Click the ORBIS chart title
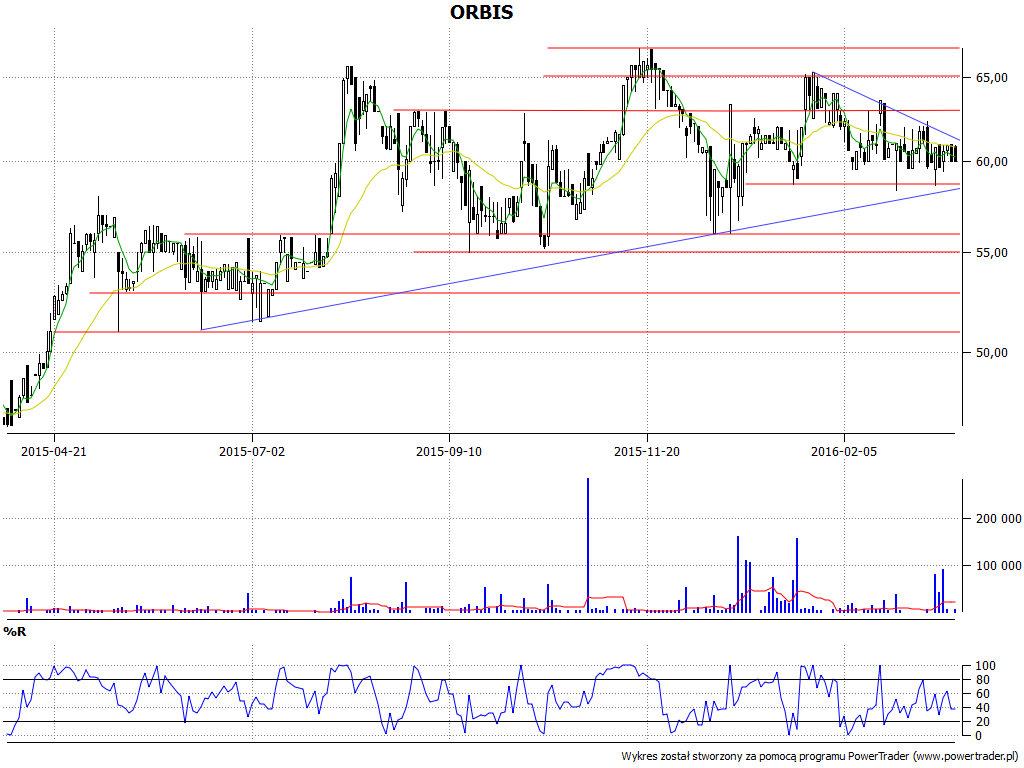Viewport: 1024px width, 768px height. (481, 12)
